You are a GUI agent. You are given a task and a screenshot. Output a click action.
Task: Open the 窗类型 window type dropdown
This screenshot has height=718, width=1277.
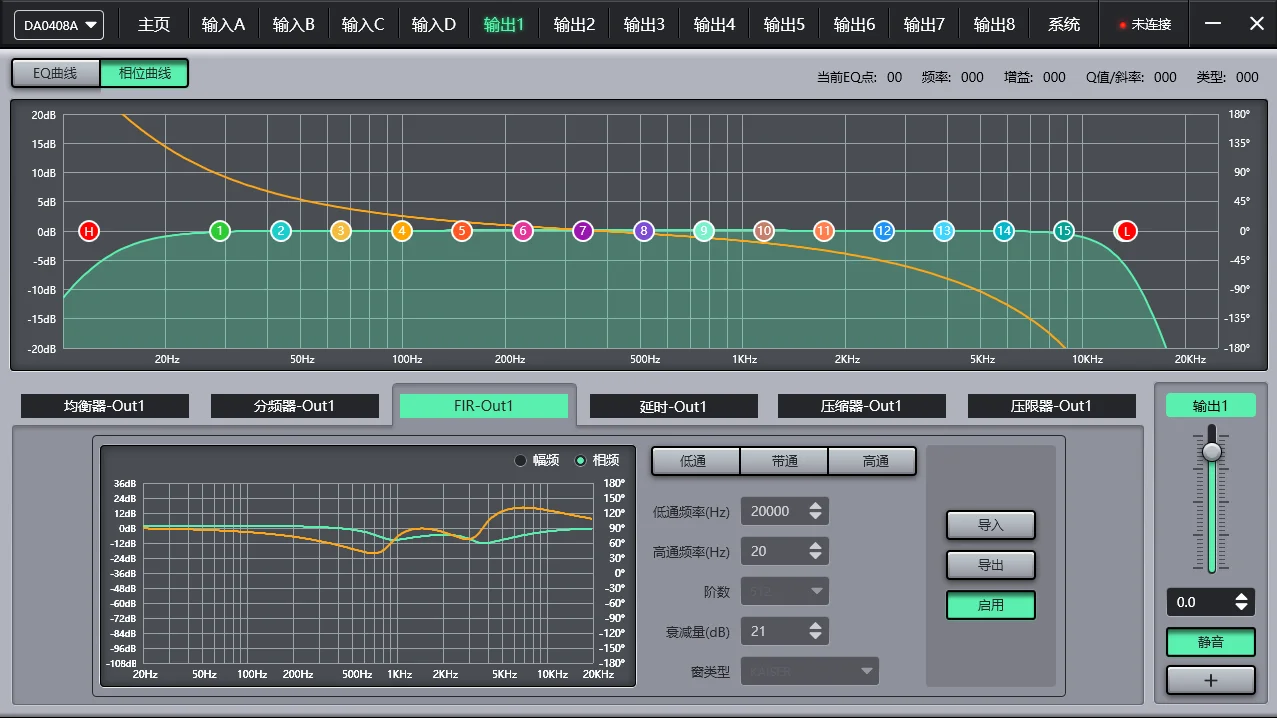(x=809, y=670)
